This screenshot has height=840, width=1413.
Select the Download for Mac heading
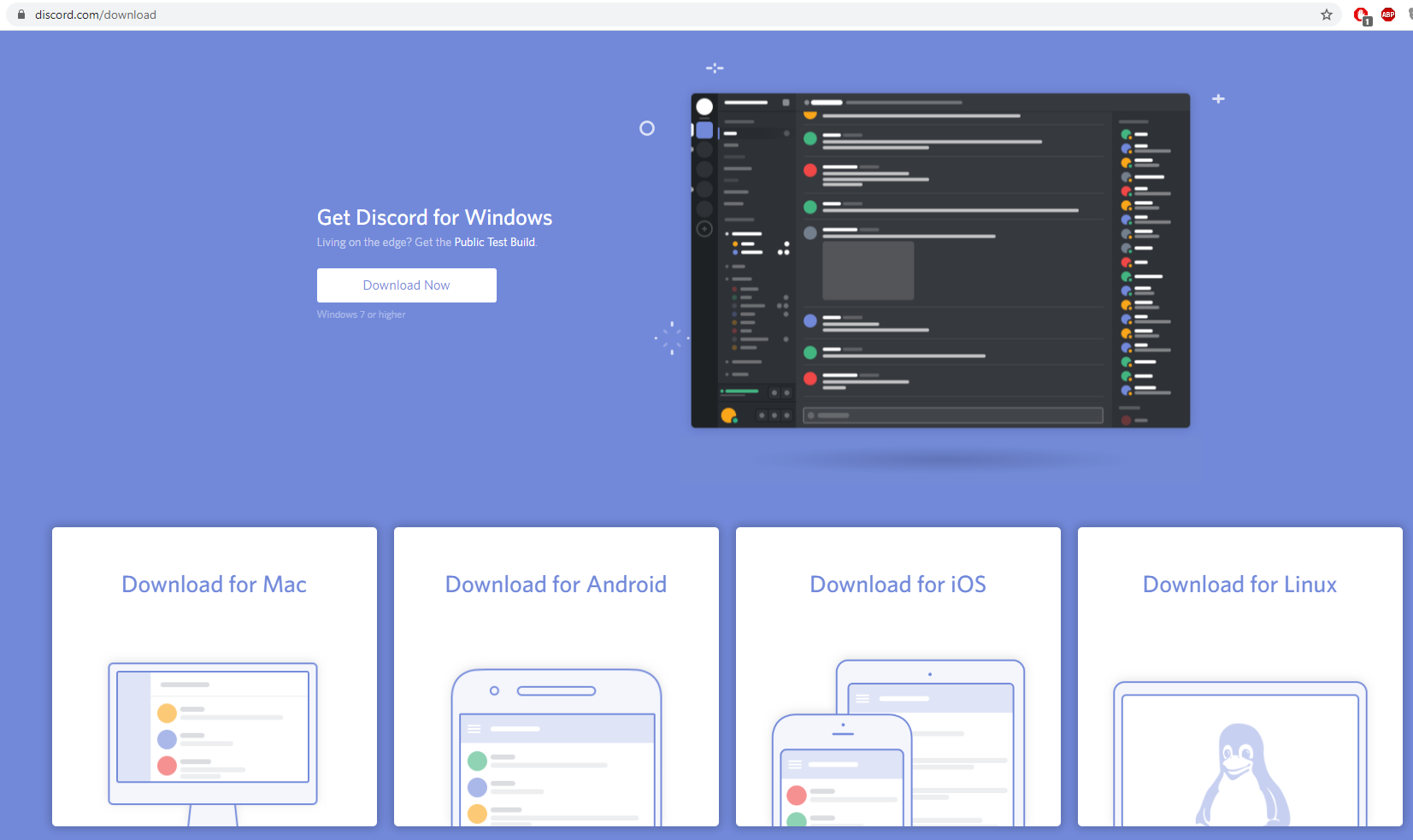214,584
